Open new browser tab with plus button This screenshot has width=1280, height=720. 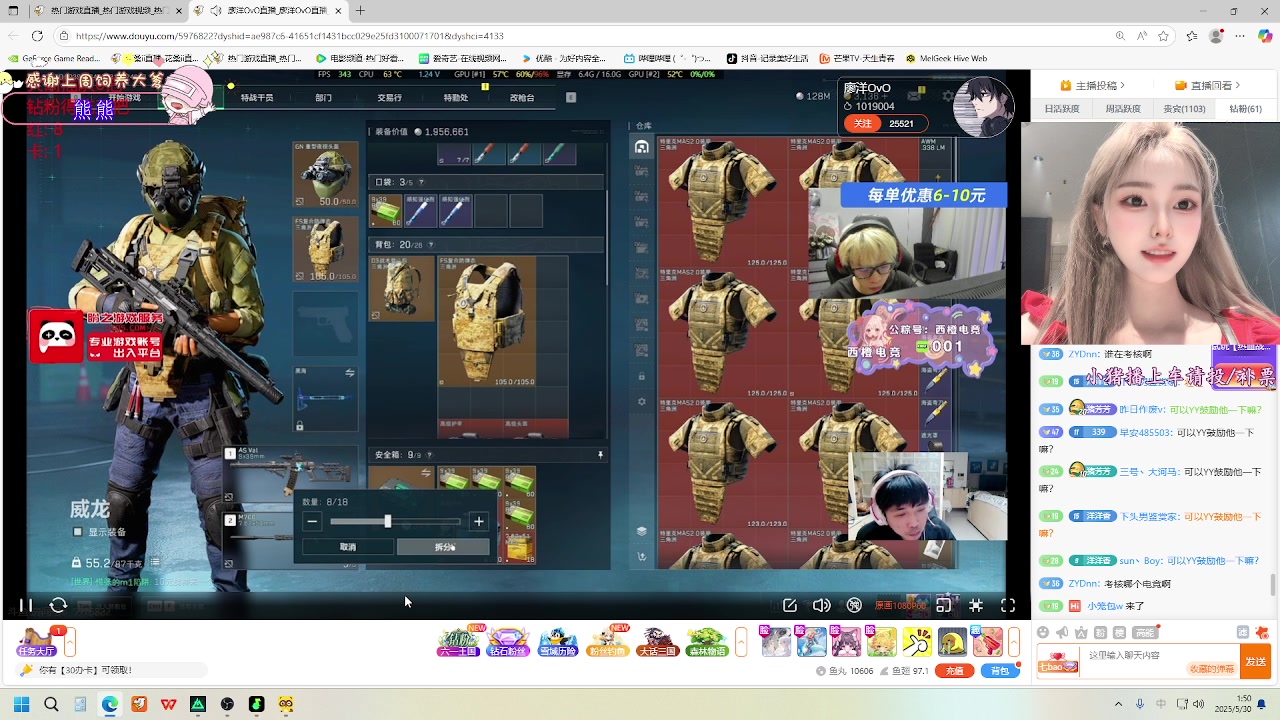click(x=360, y=11)
